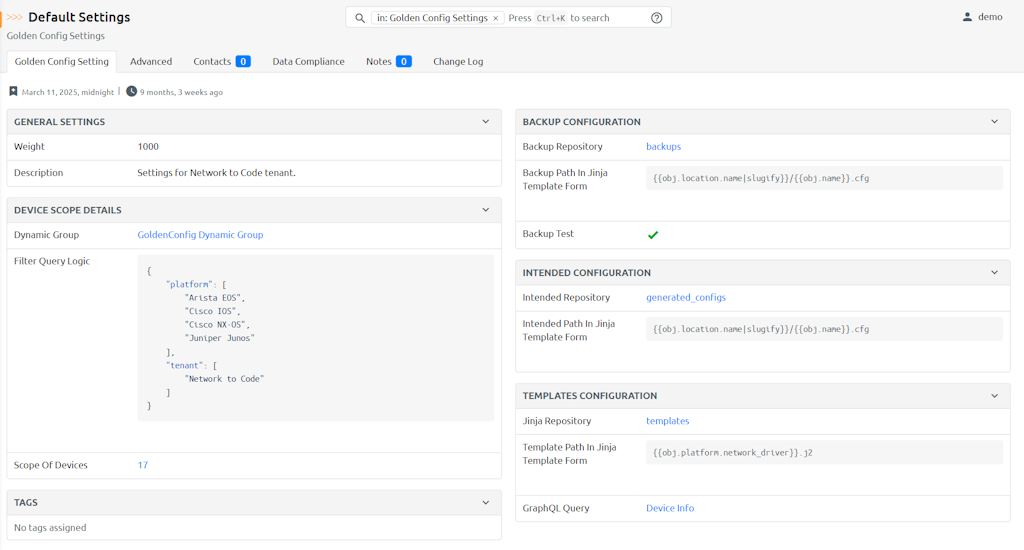Open search help question mark icon
Screen dimensions: 1024x550
(x=657, y=18)
